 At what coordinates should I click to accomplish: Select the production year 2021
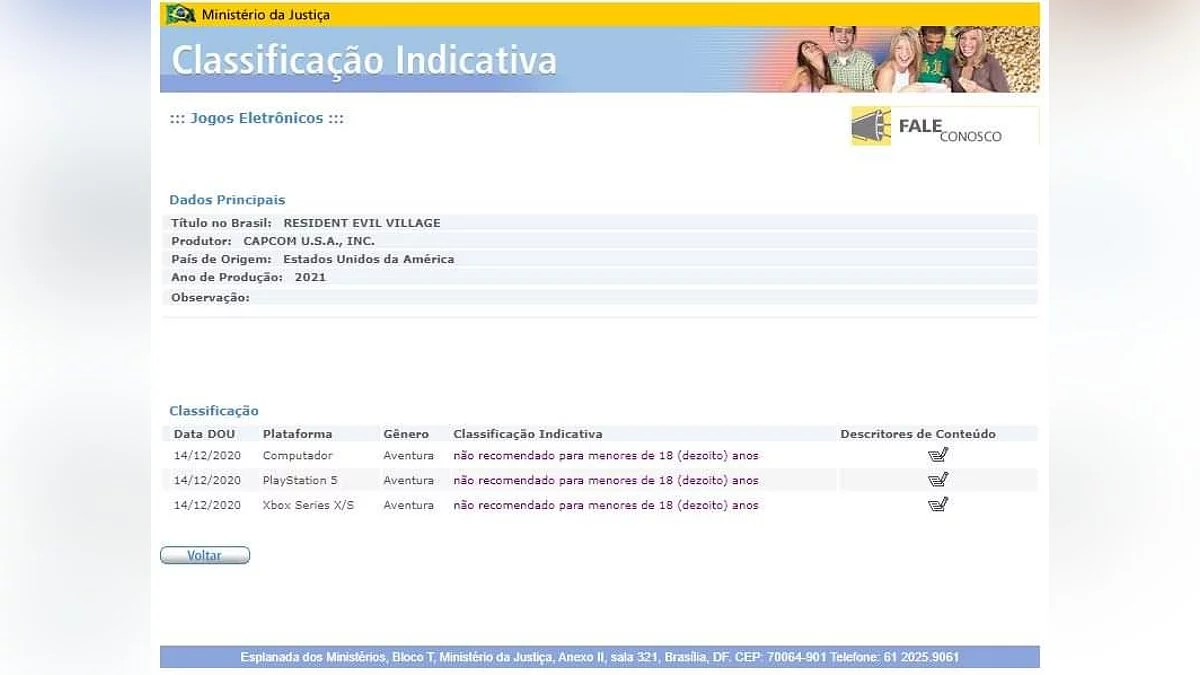click(x=310, y=277)
